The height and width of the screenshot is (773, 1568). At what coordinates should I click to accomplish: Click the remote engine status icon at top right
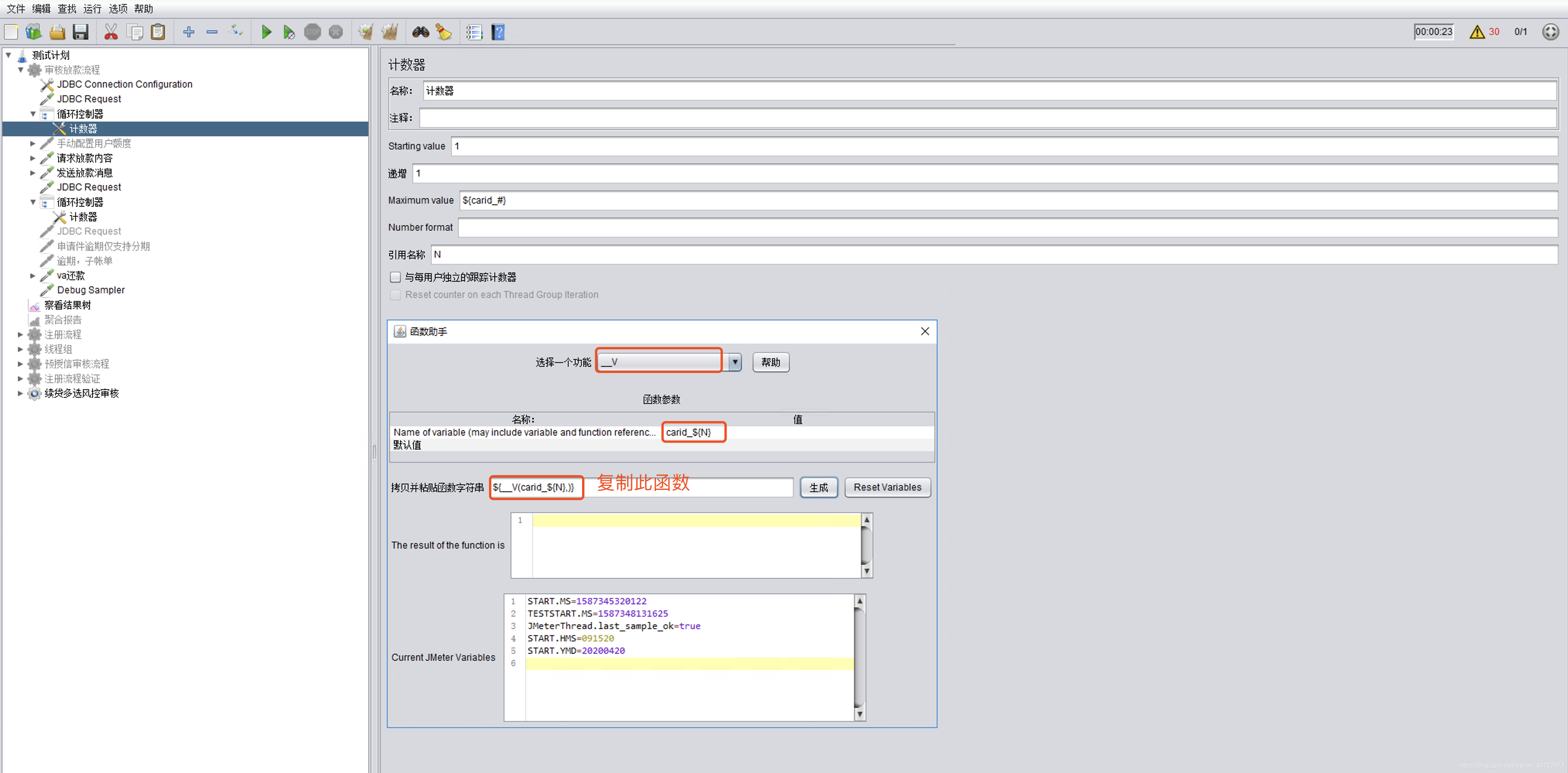tap(1550, 32)
